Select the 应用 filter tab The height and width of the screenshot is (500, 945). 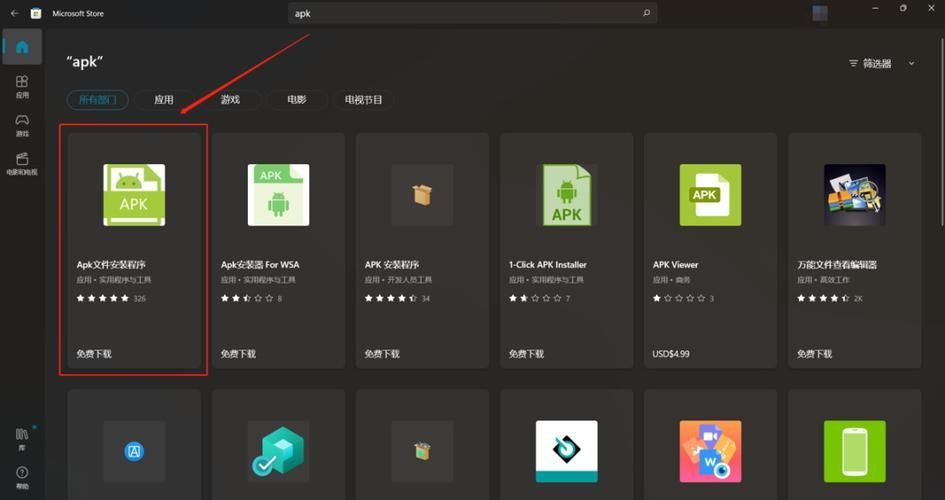164,99
